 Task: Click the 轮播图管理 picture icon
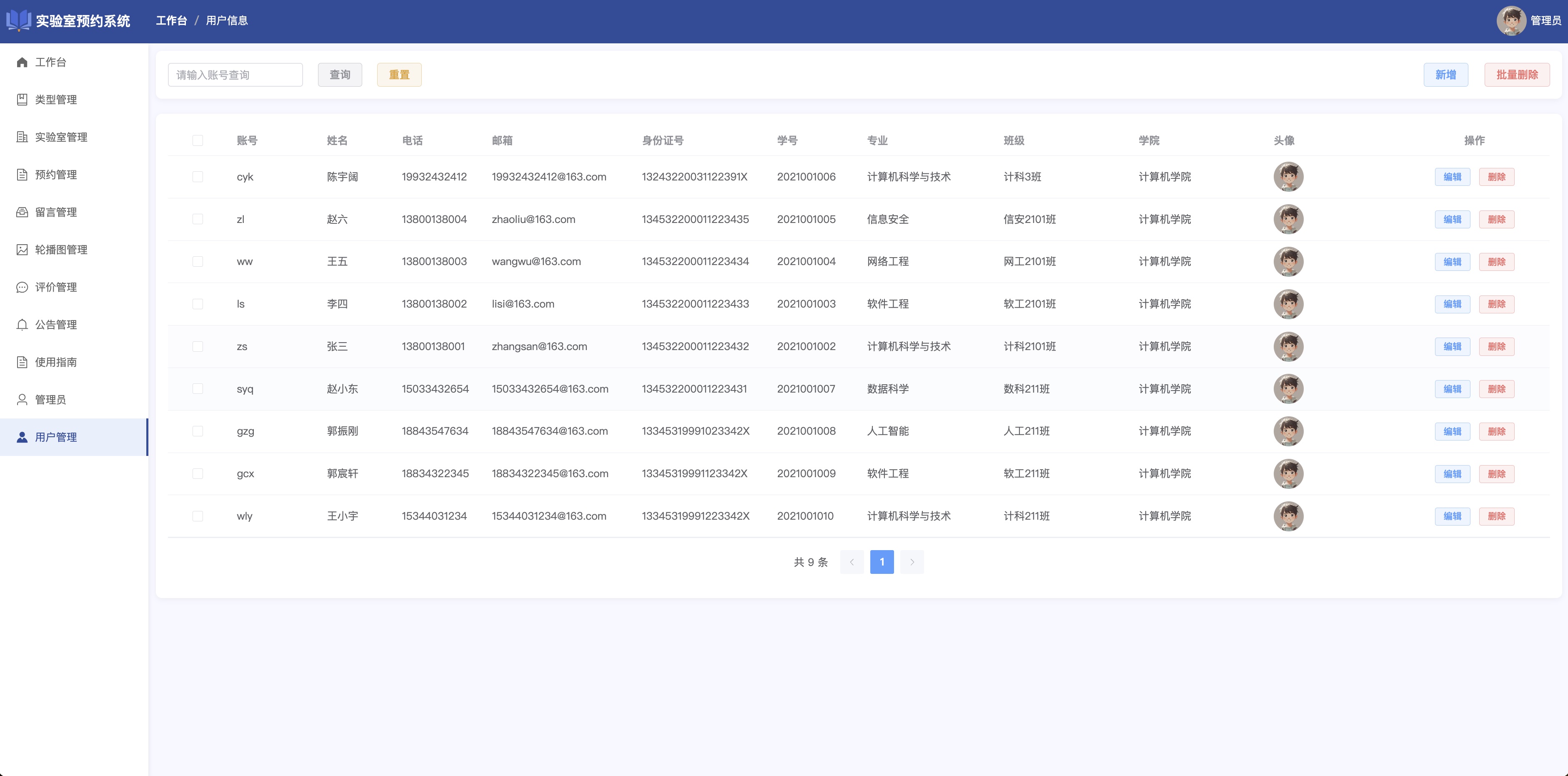coord(22,250)
